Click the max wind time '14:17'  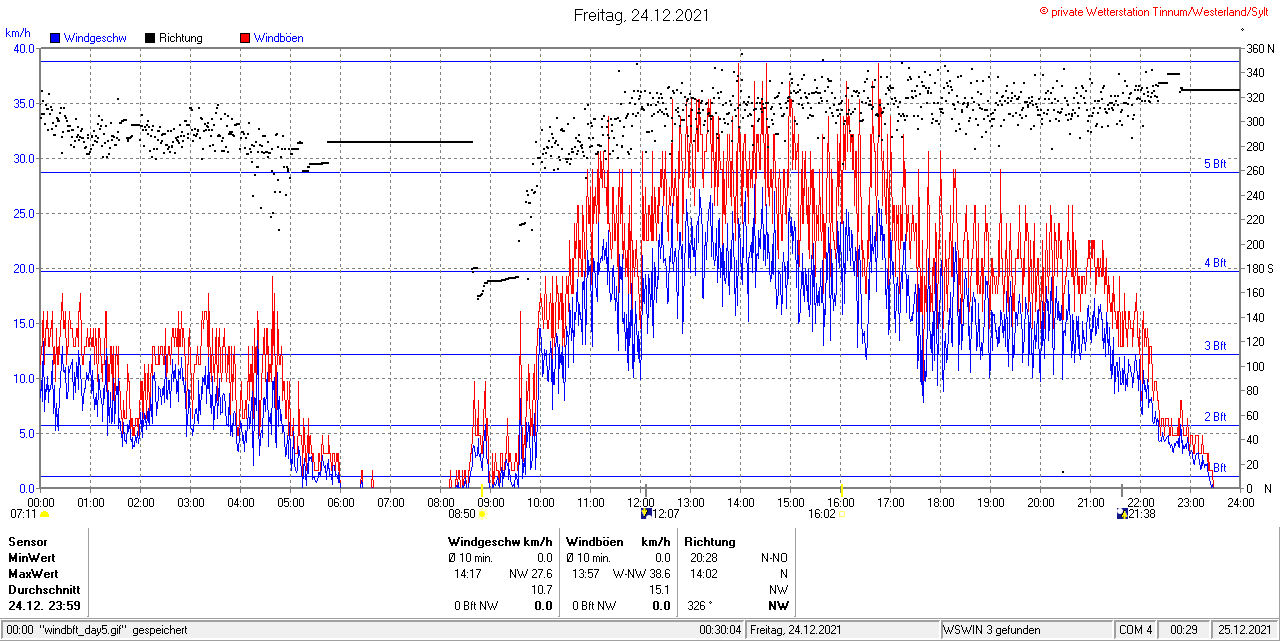click(x=466, y=574)
